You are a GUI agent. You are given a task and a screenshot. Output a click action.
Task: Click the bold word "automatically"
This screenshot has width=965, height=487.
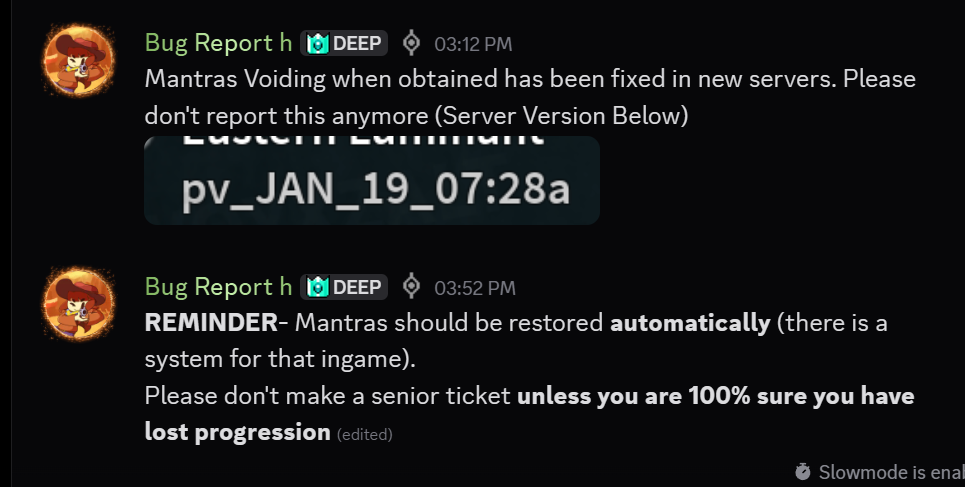pyautogui.click(x=690, y=323)
